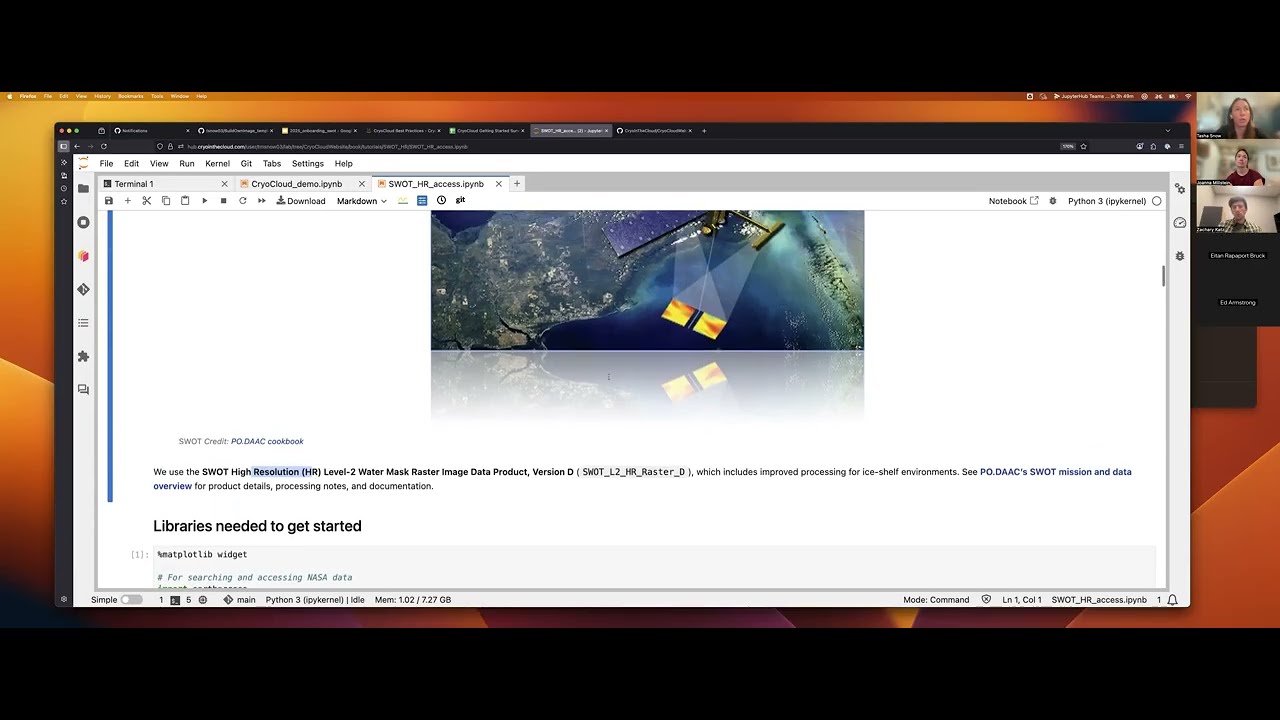The width and height of the screenshot is (1280, 720).
Task: Click Ln 1, Col 1 in status bar
Action: (1022, 600)
